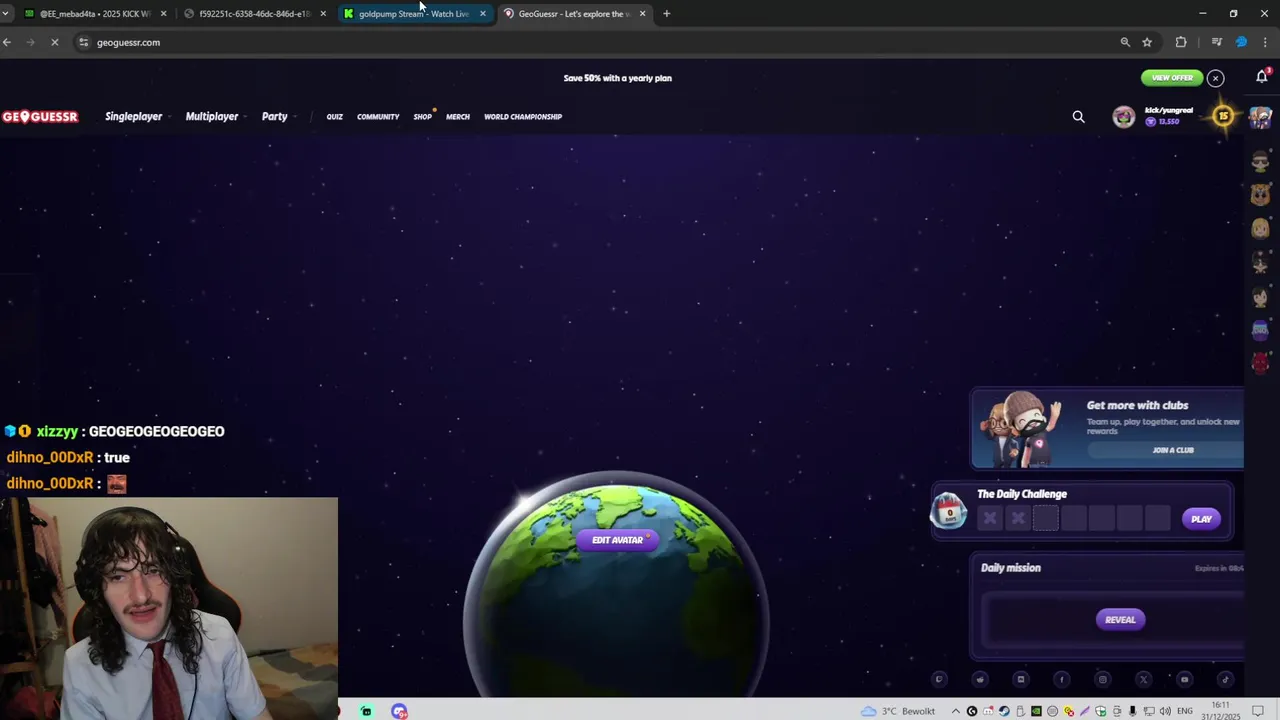Screen dimensions: 1280x720
Task: Open the club icon below the bell
Action: coord(1260,117)
